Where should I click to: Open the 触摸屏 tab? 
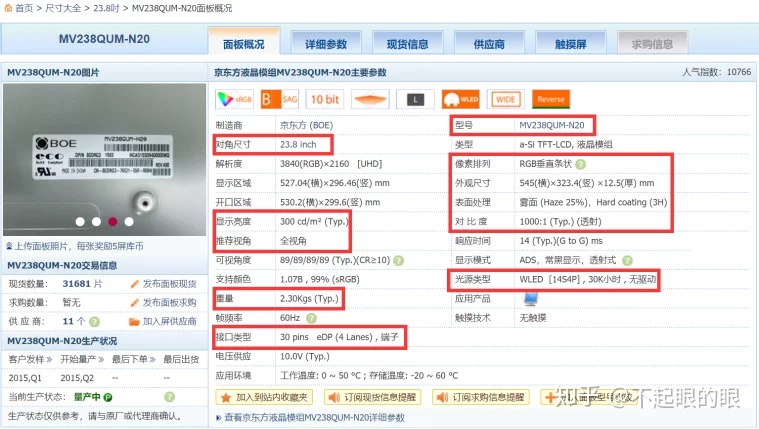click(571, 43)
